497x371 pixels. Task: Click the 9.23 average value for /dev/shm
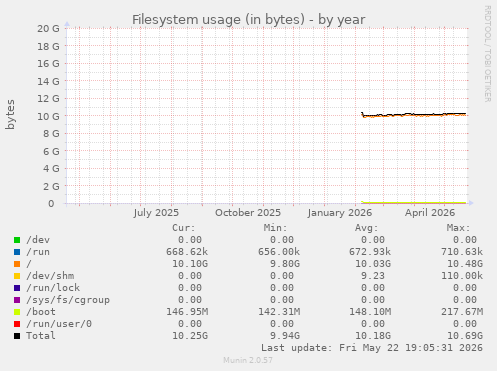tap(373, 276)
